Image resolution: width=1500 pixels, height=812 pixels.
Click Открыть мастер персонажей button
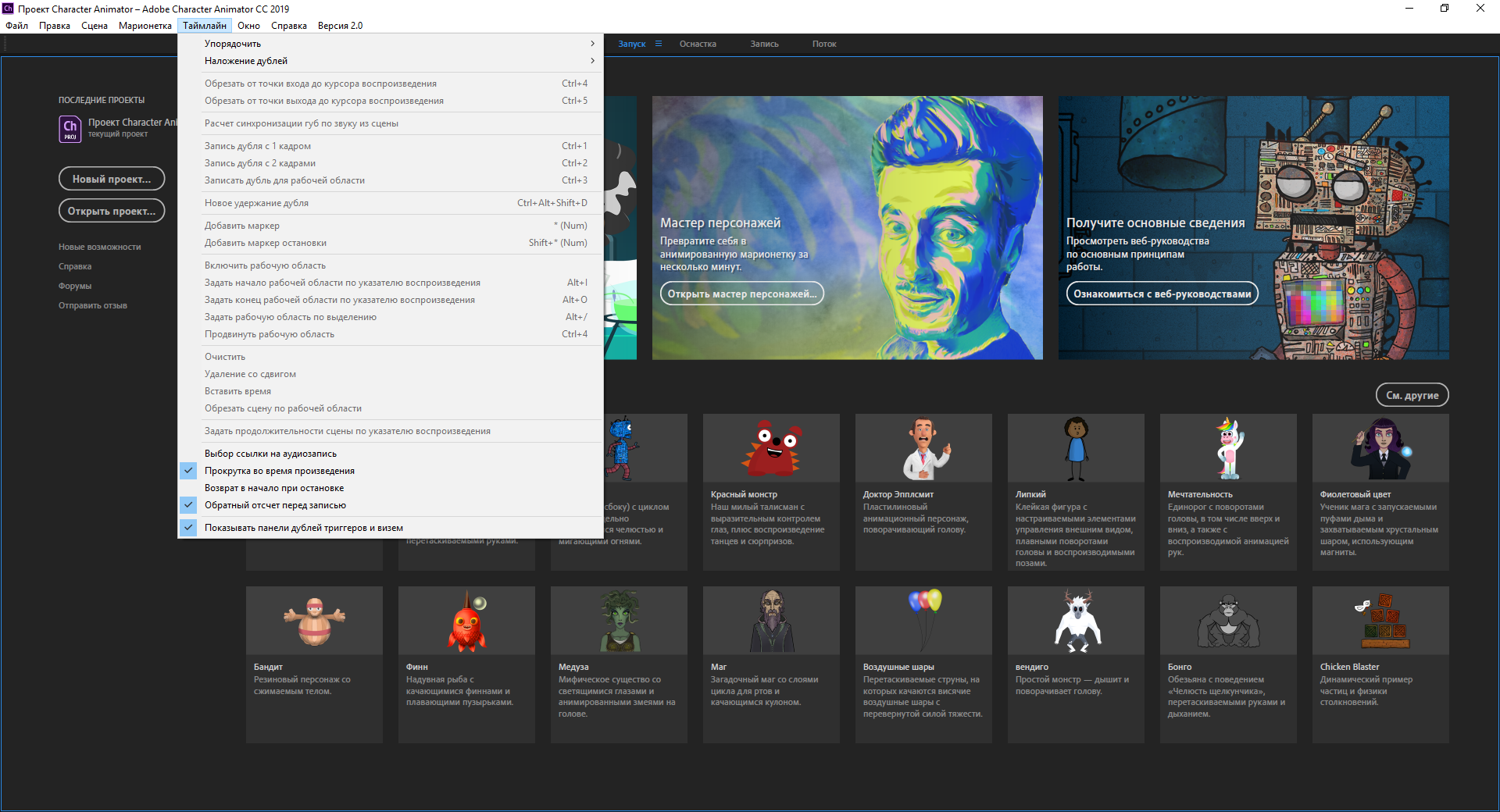click(742, 294)
